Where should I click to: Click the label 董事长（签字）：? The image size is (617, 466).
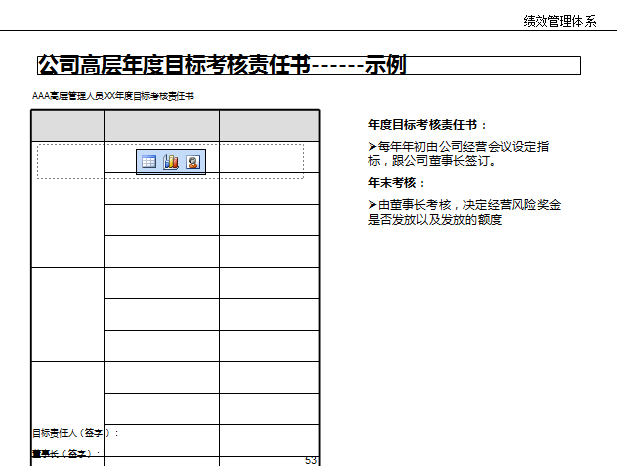pyautogui.click(x=66, y=454)
